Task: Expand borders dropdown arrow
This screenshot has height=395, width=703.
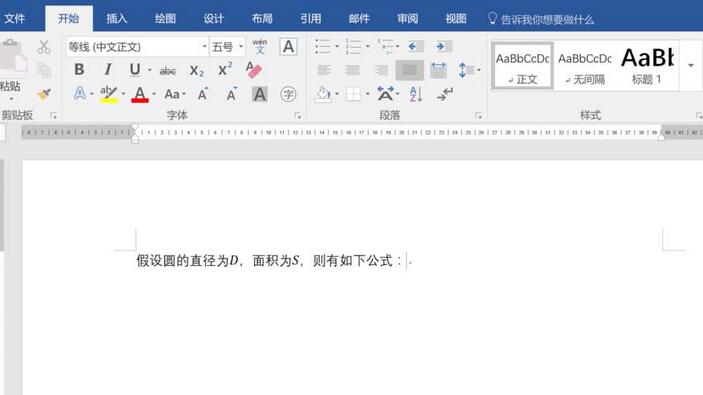Action: [368, 94]
